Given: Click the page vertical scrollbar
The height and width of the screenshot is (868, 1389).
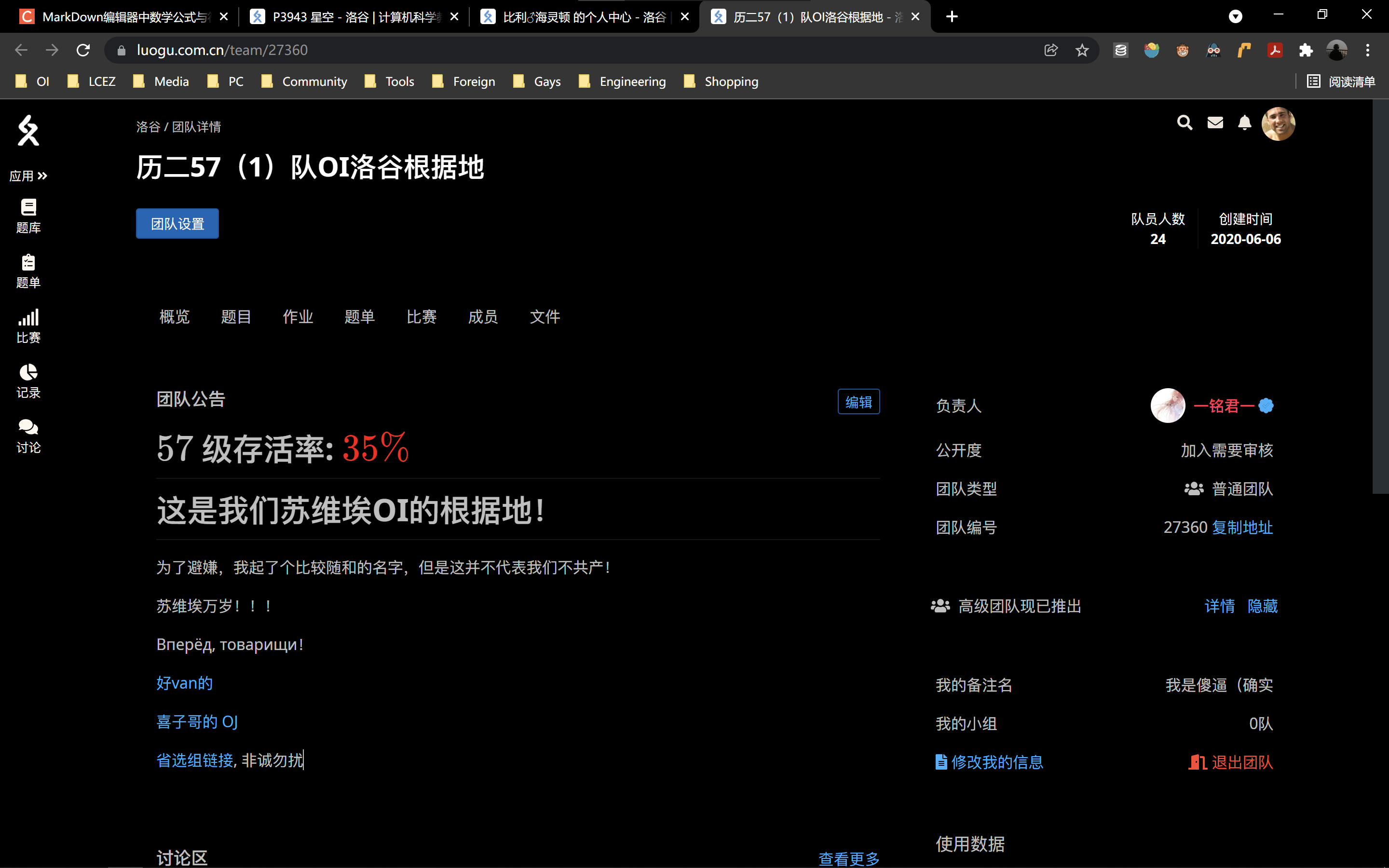Looking at the screenshot, I should (1380, 296).
